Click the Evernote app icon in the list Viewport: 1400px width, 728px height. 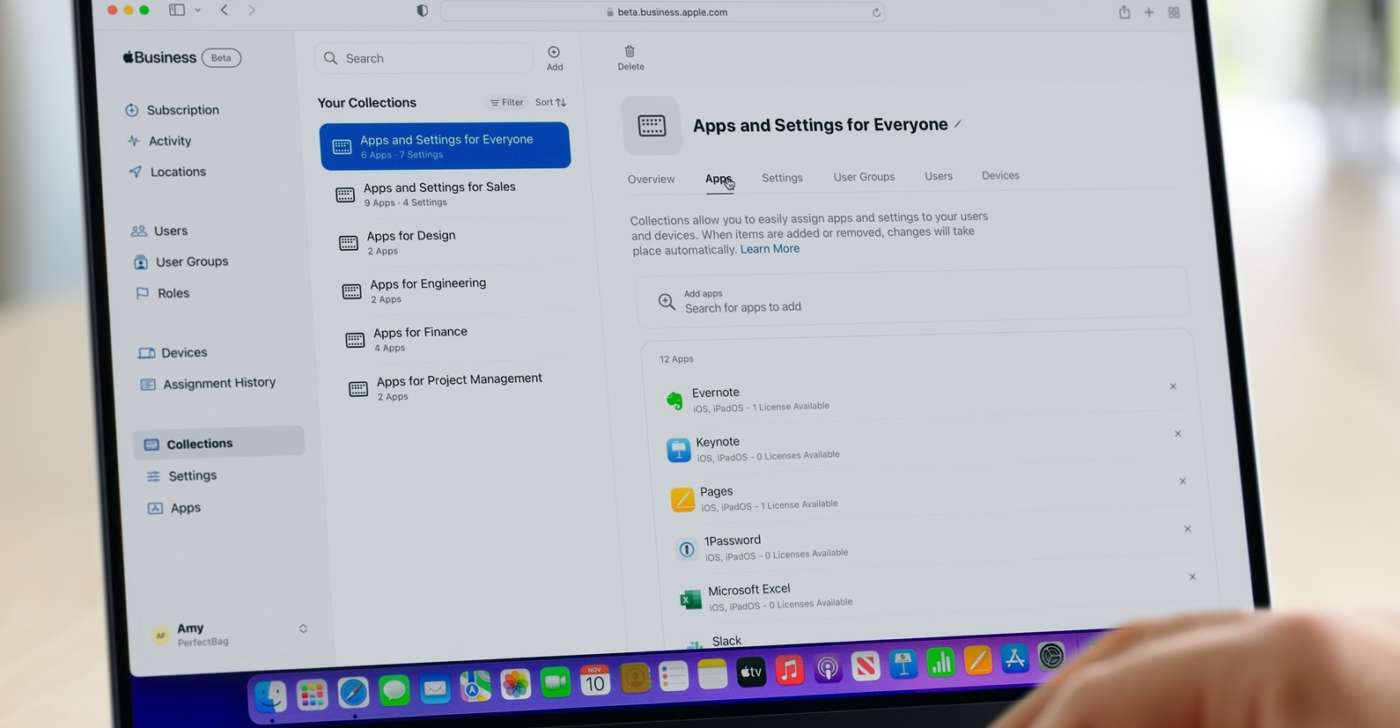675,401
